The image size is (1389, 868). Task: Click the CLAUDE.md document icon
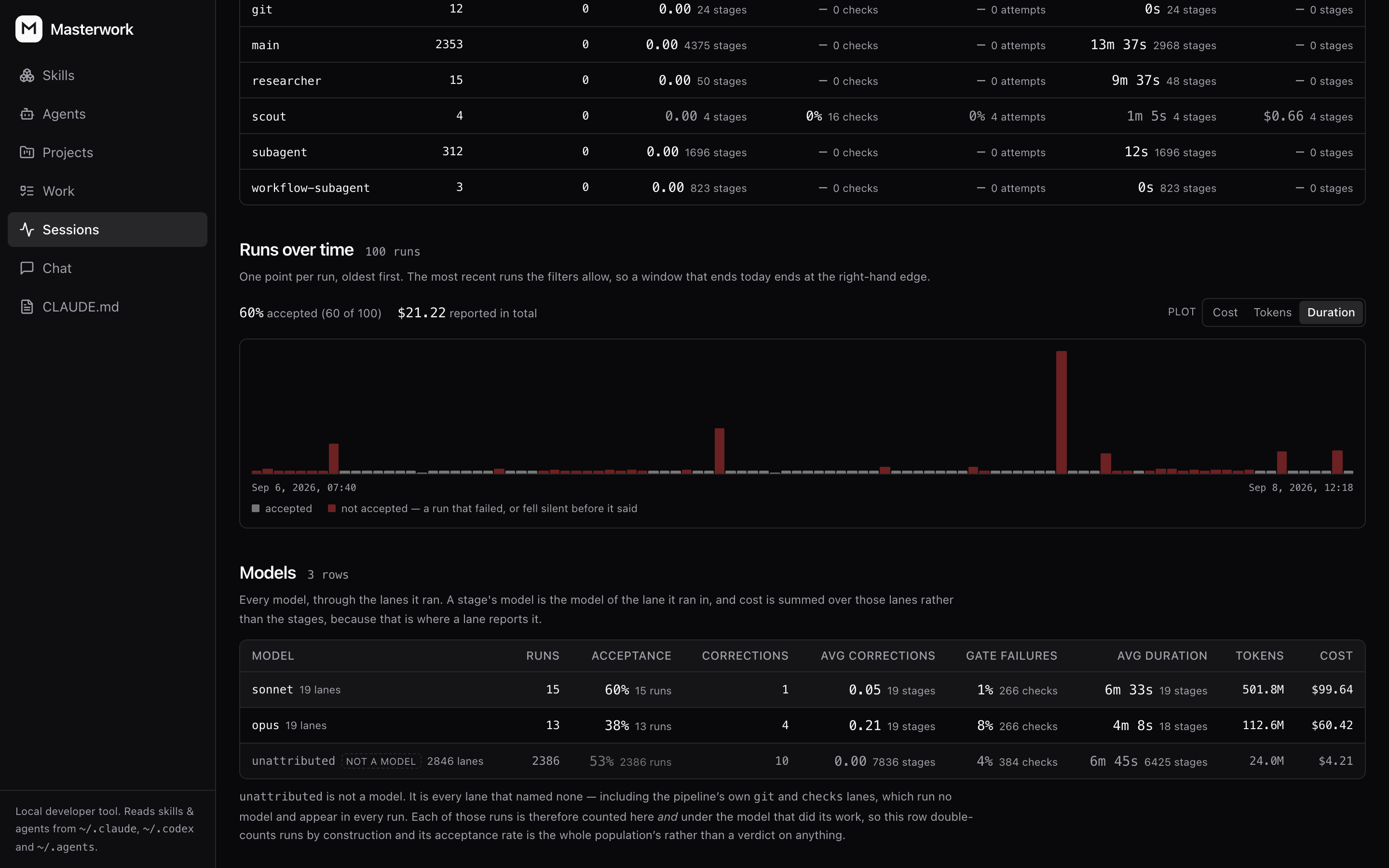pos(27,307)
